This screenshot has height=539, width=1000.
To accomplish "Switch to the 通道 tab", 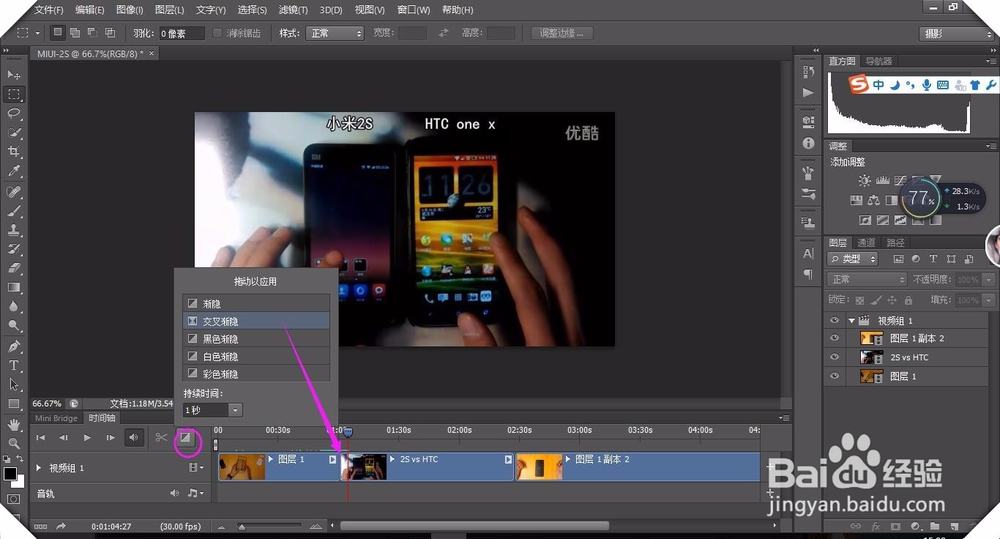I will (866, 242).
